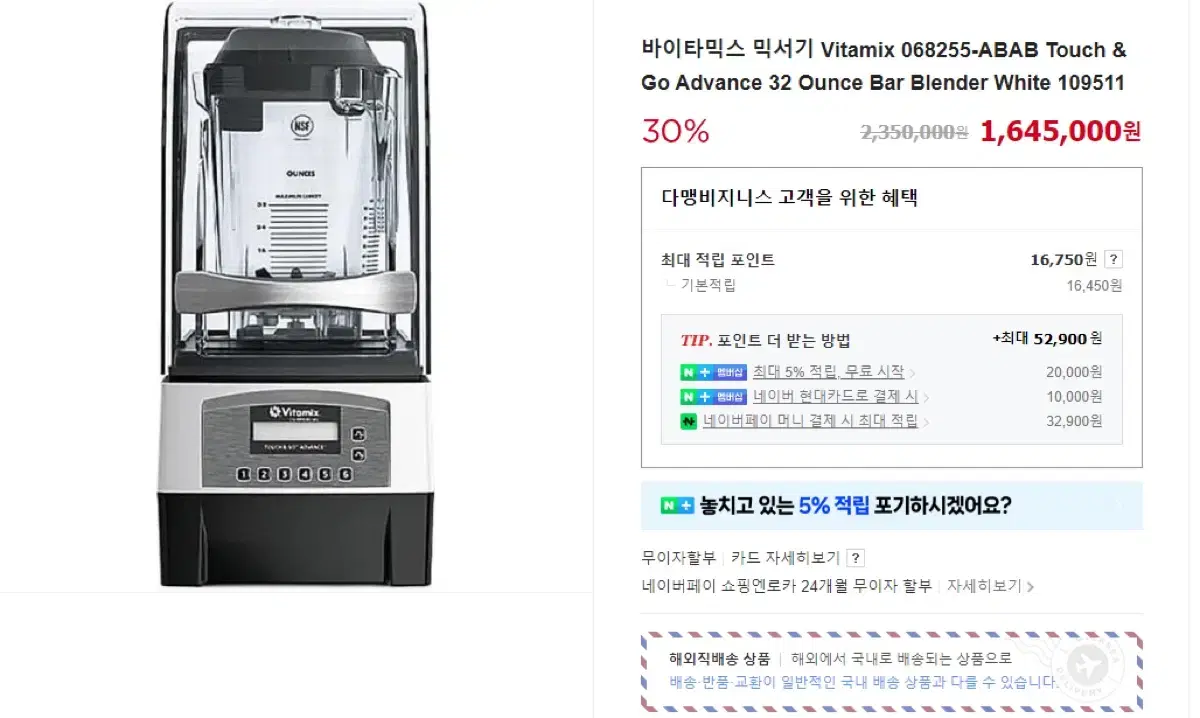The width and height of the screenshot is (1200, 718).
Task: Expand the chevron after 최대 5% 적립 무료 시작
Action: (x=911, y=373)
